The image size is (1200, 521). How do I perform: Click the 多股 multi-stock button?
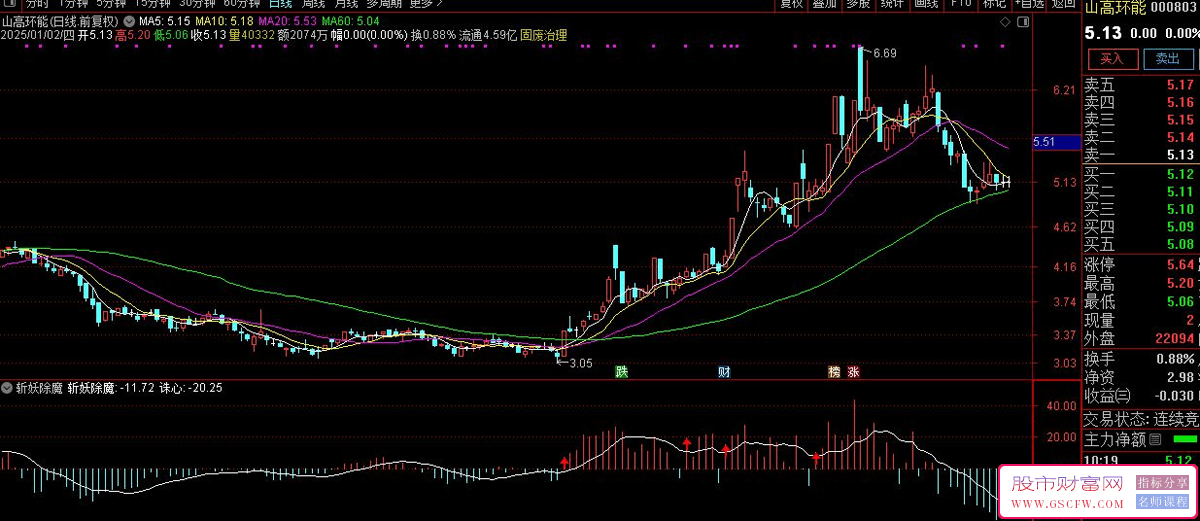click(x=857, y=4)
